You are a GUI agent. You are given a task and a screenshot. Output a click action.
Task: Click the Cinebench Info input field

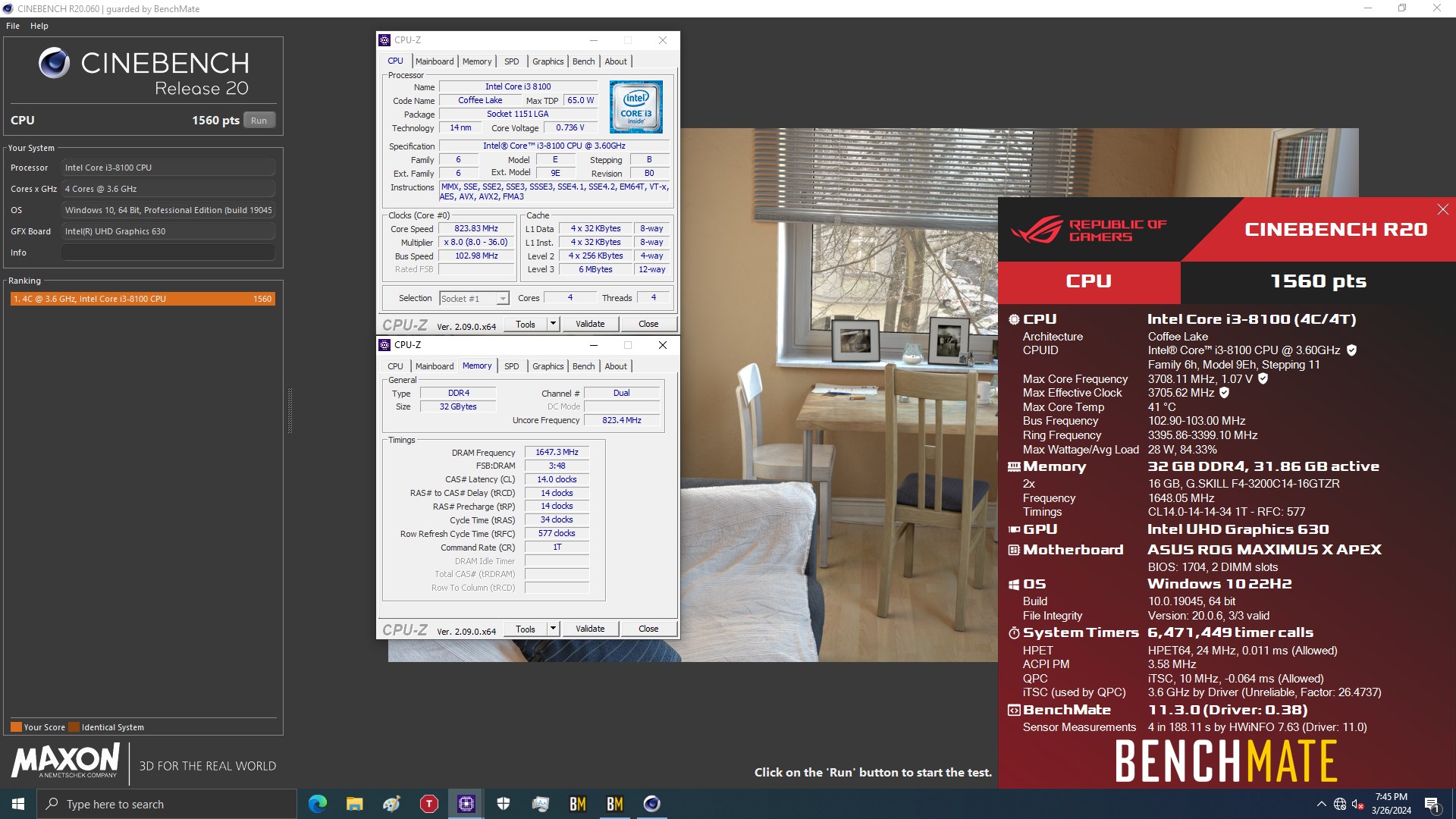(168, 253)
